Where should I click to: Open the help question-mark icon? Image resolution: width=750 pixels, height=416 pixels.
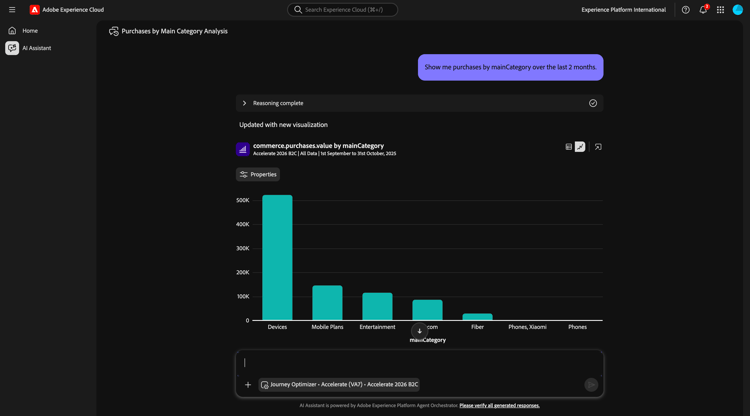pos(685,10)
